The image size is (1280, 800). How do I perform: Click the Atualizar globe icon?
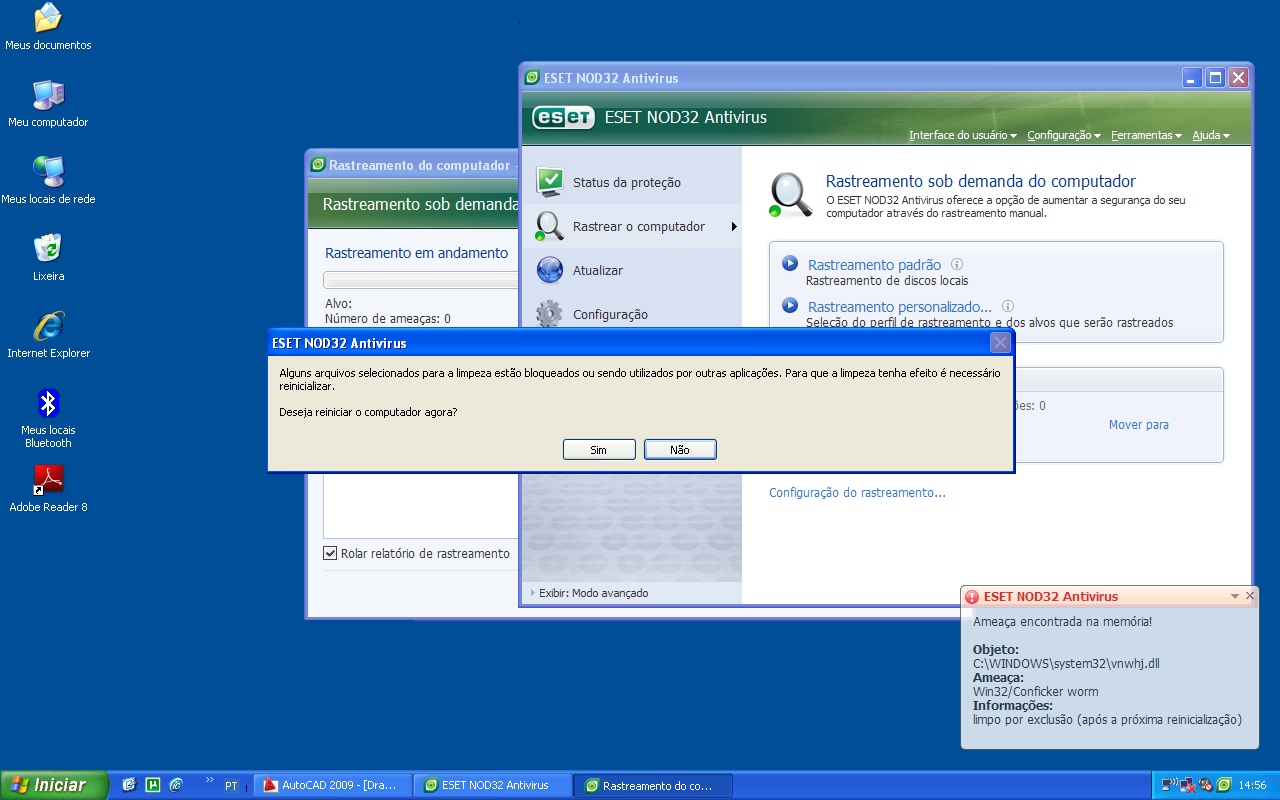[548, 269]
